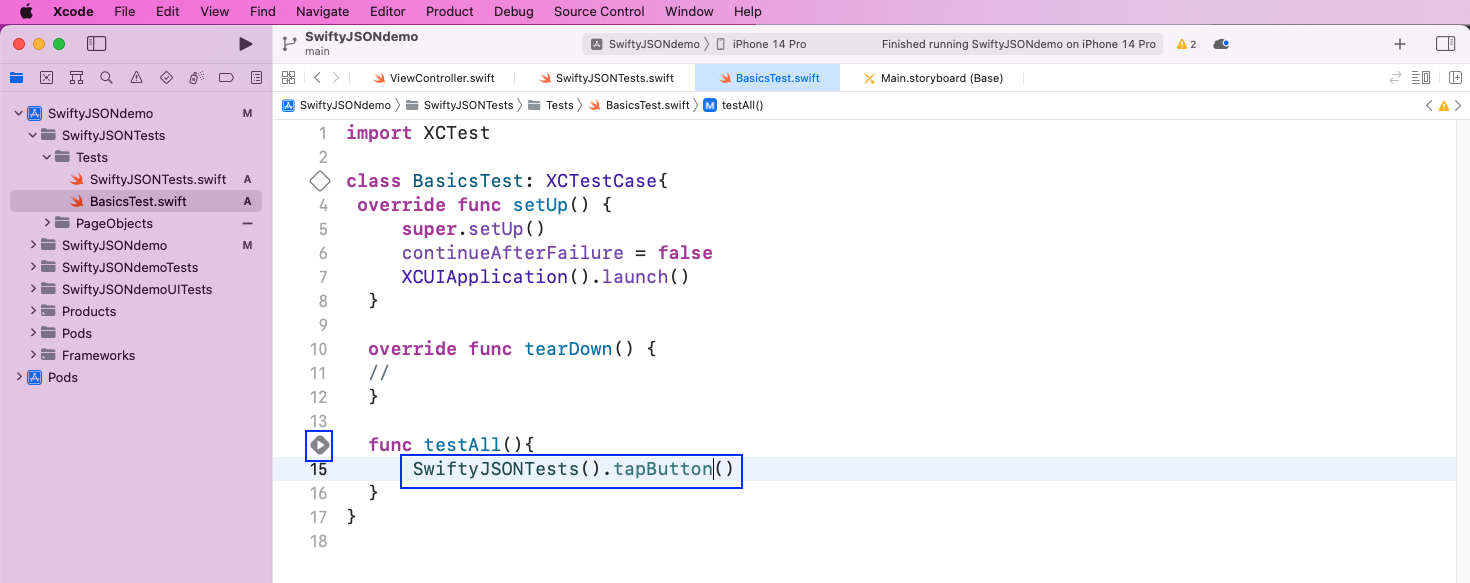Click the editor review changes arrows icon

click(x=1396, y=77)
